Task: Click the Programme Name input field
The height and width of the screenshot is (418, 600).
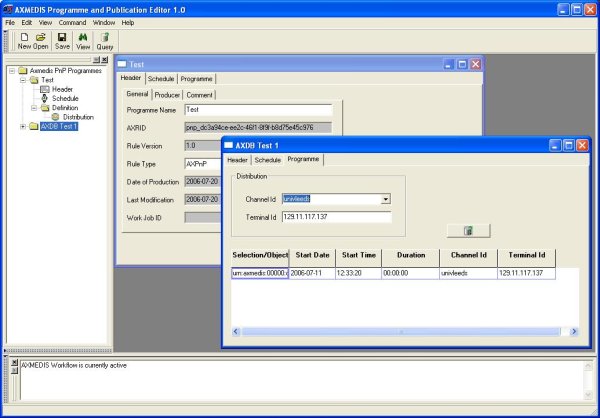Action: [258, 110]
